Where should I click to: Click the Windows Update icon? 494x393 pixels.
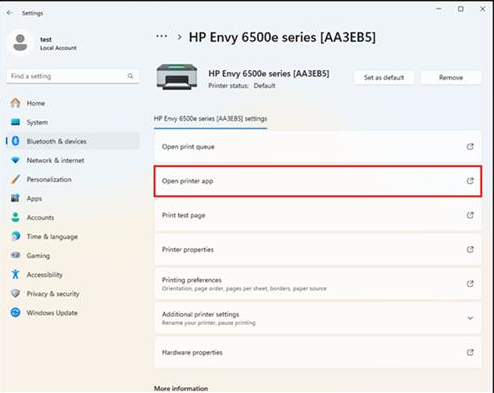tap(15, 312)
